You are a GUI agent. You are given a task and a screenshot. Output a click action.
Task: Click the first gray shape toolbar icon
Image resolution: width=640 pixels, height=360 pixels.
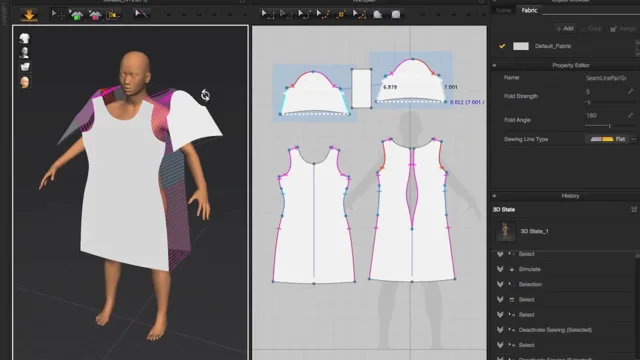(x=378, y=15)
